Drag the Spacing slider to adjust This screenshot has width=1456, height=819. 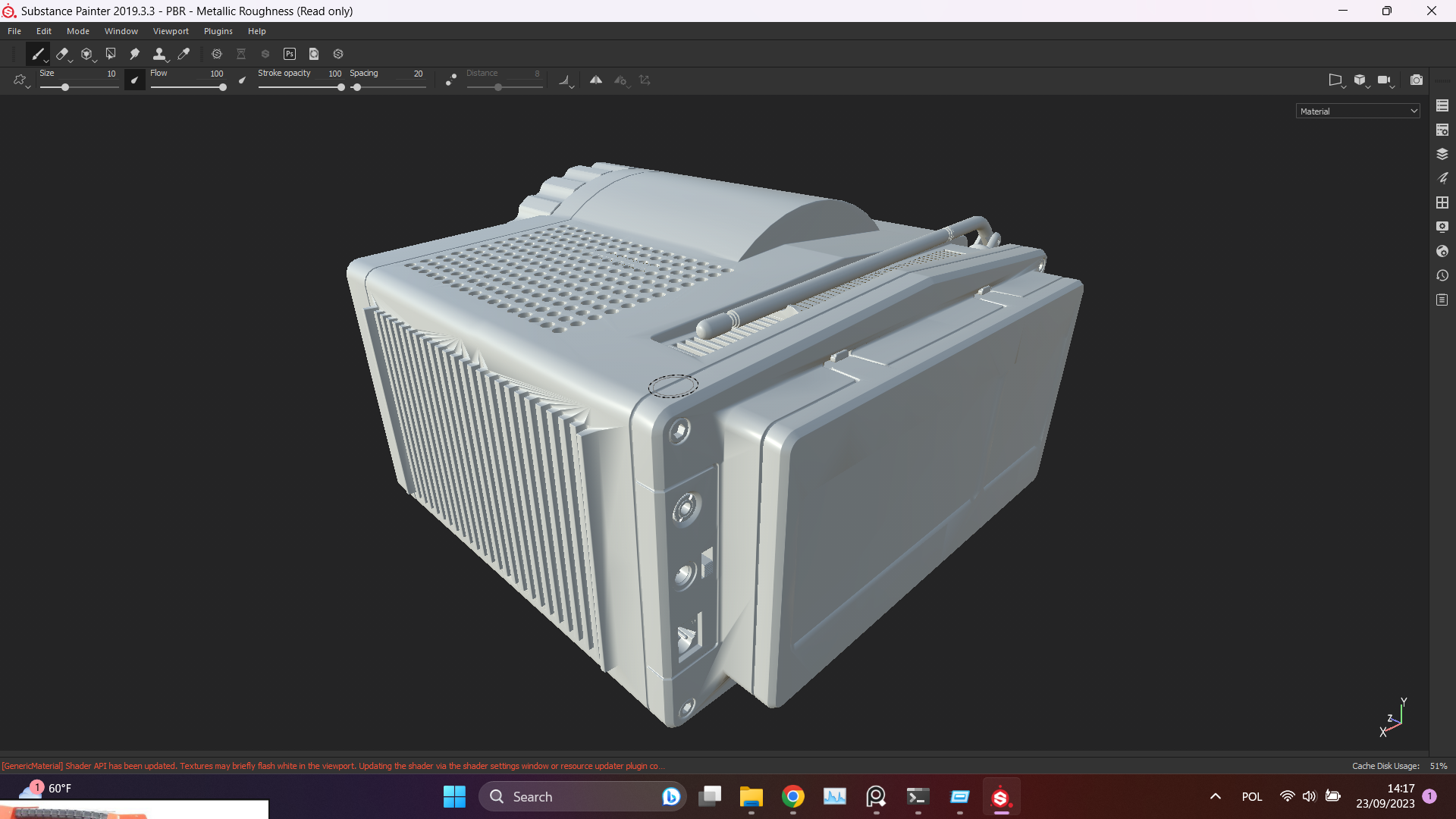click(357, 87)
